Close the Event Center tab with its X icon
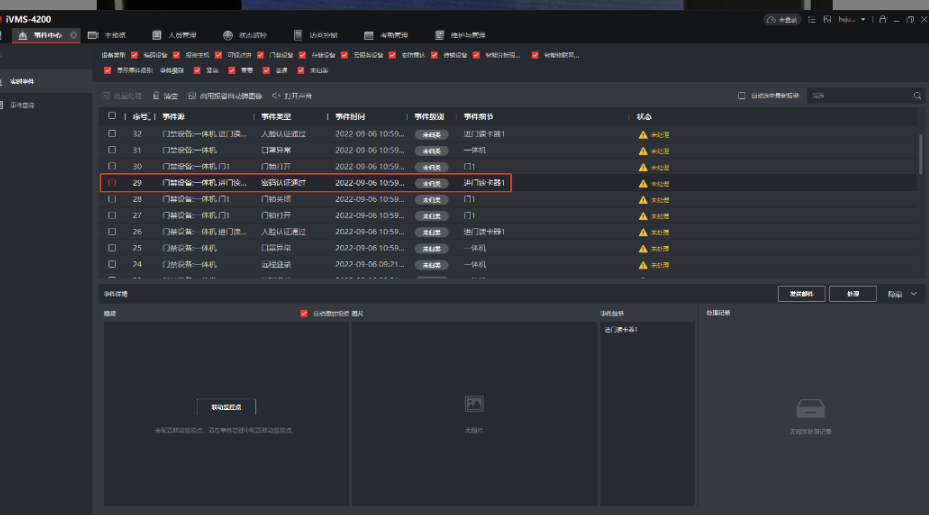The width and height of the screenshot is (929, 515). pos(73,35)
